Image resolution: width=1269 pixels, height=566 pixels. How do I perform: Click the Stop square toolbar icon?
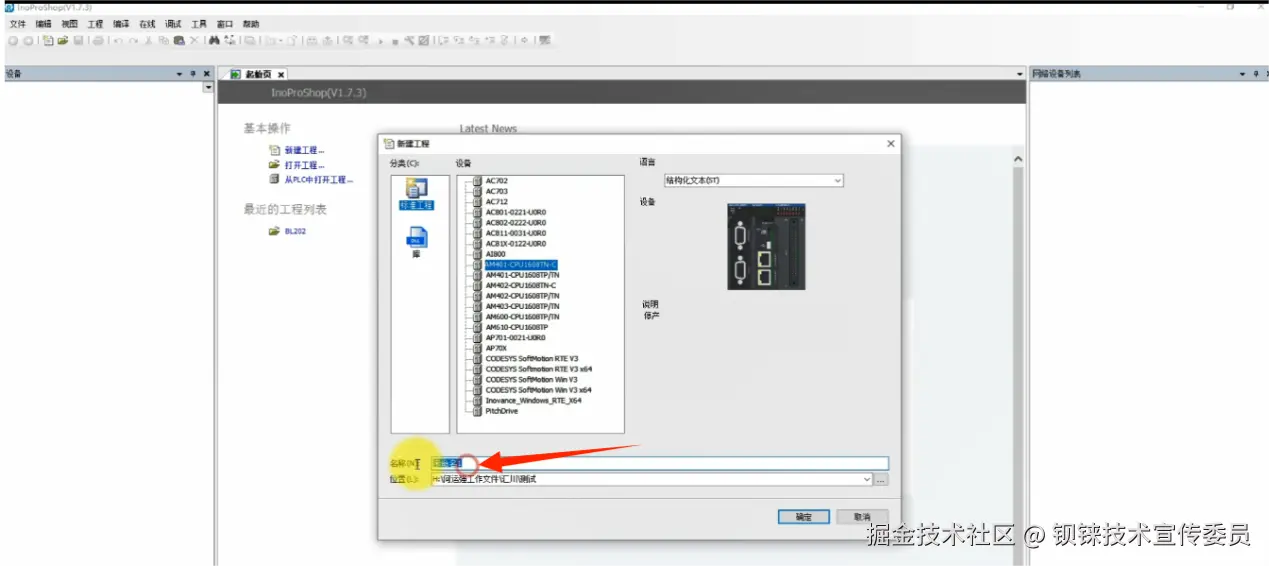click(x=395, y=41)
